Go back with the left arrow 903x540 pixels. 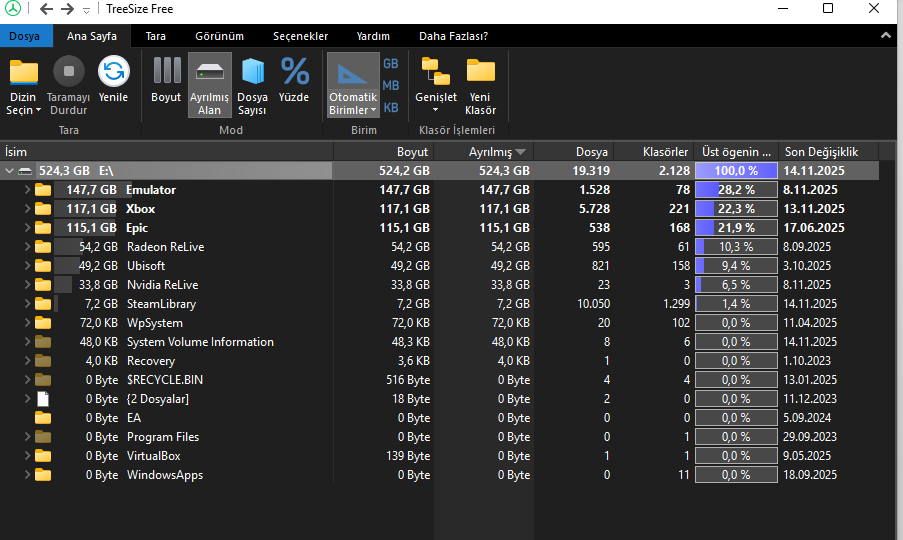point(47,9)
